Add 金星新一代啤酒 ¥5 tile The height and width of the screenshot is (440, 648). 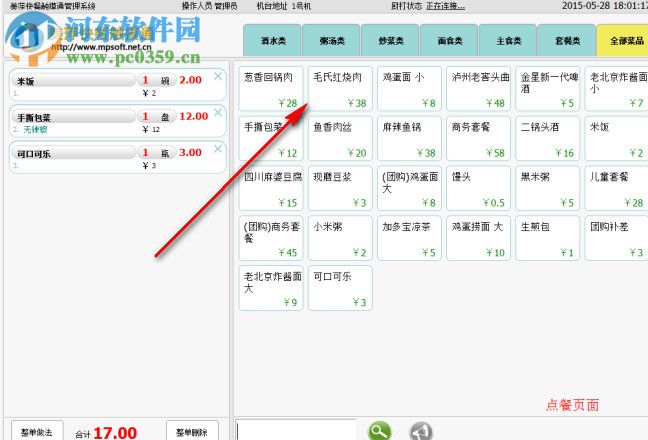[x=548, y=89]
